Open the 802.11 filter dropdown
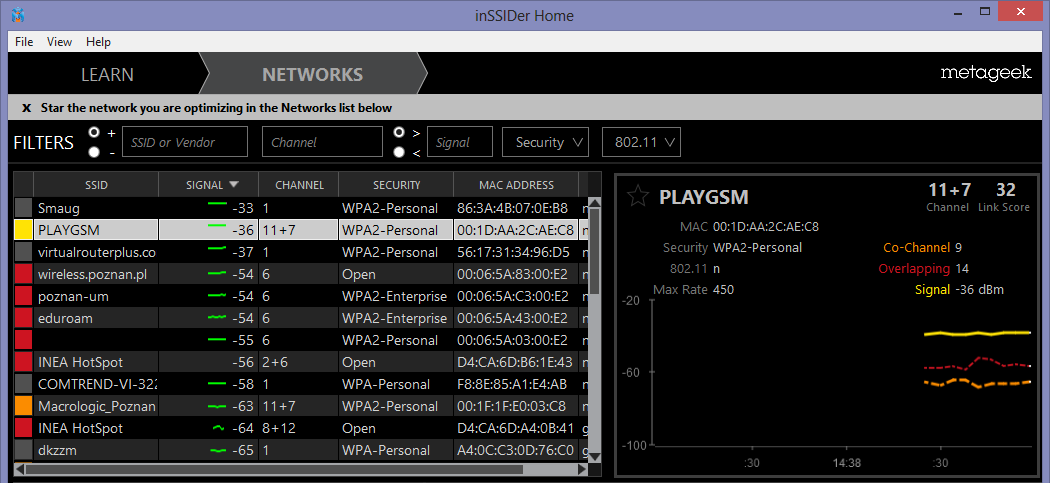 tap(642, 142)
